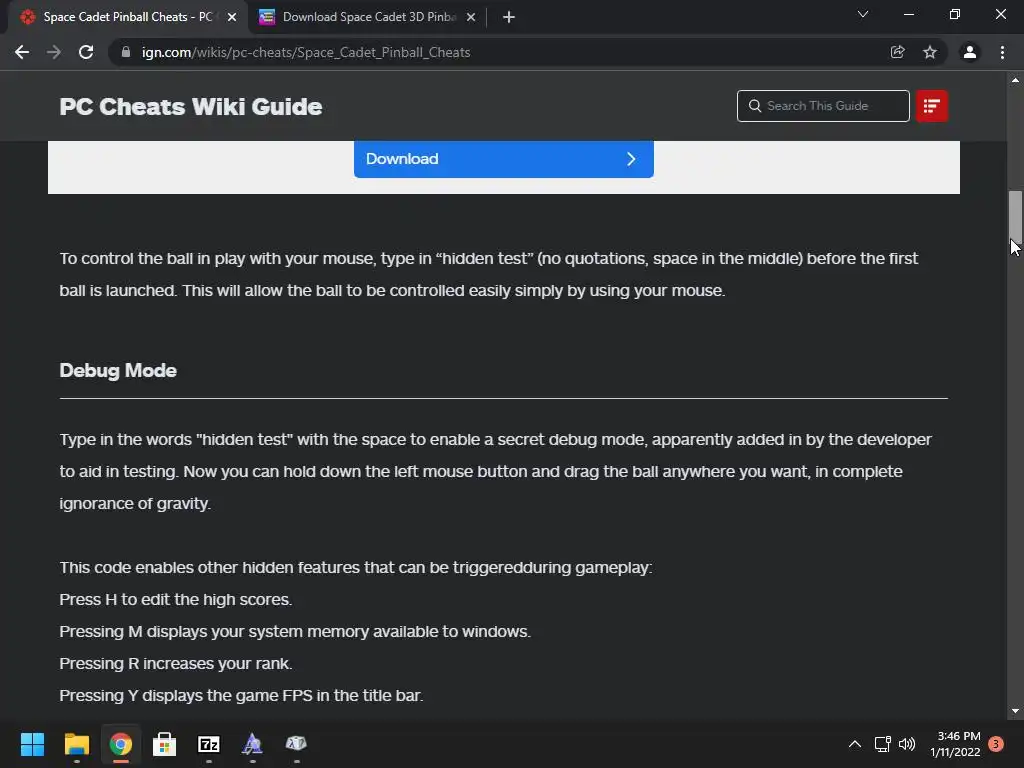Close the Download Space Cadet 3D Pinball tab
The image size is (1024, 768).
click(470, 17)
